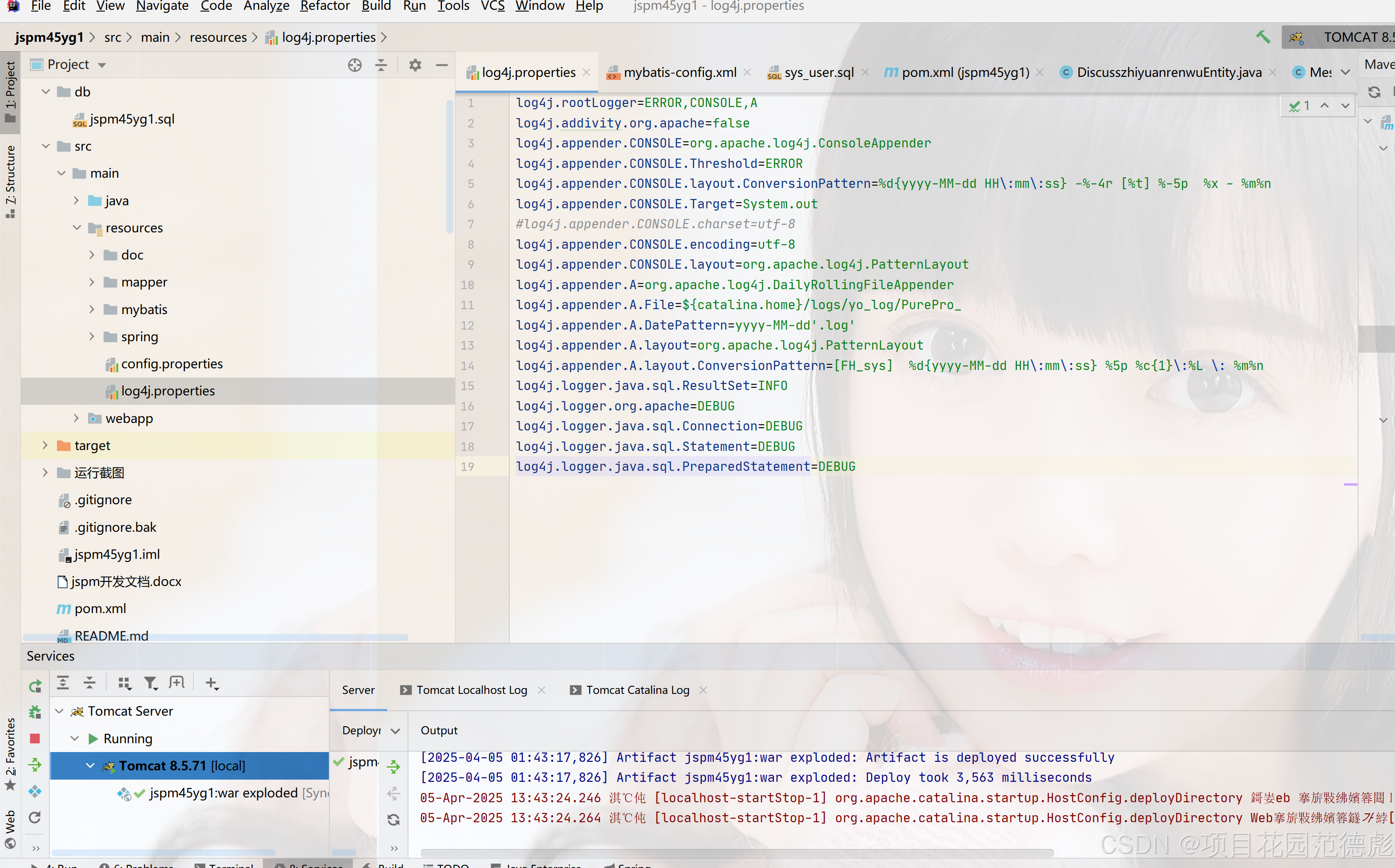Collapse the resources folder node
This screenshot has width=1395, height=868.
[x=76, y=228]
